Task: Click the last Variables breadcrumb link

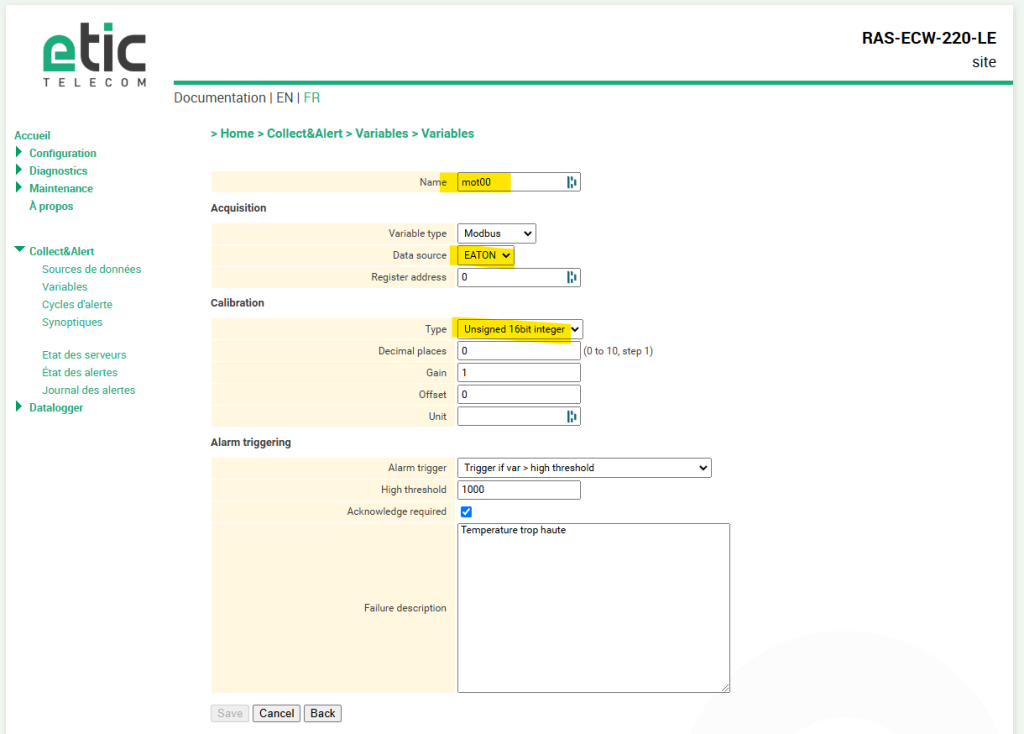Action: tap(447, 133)
